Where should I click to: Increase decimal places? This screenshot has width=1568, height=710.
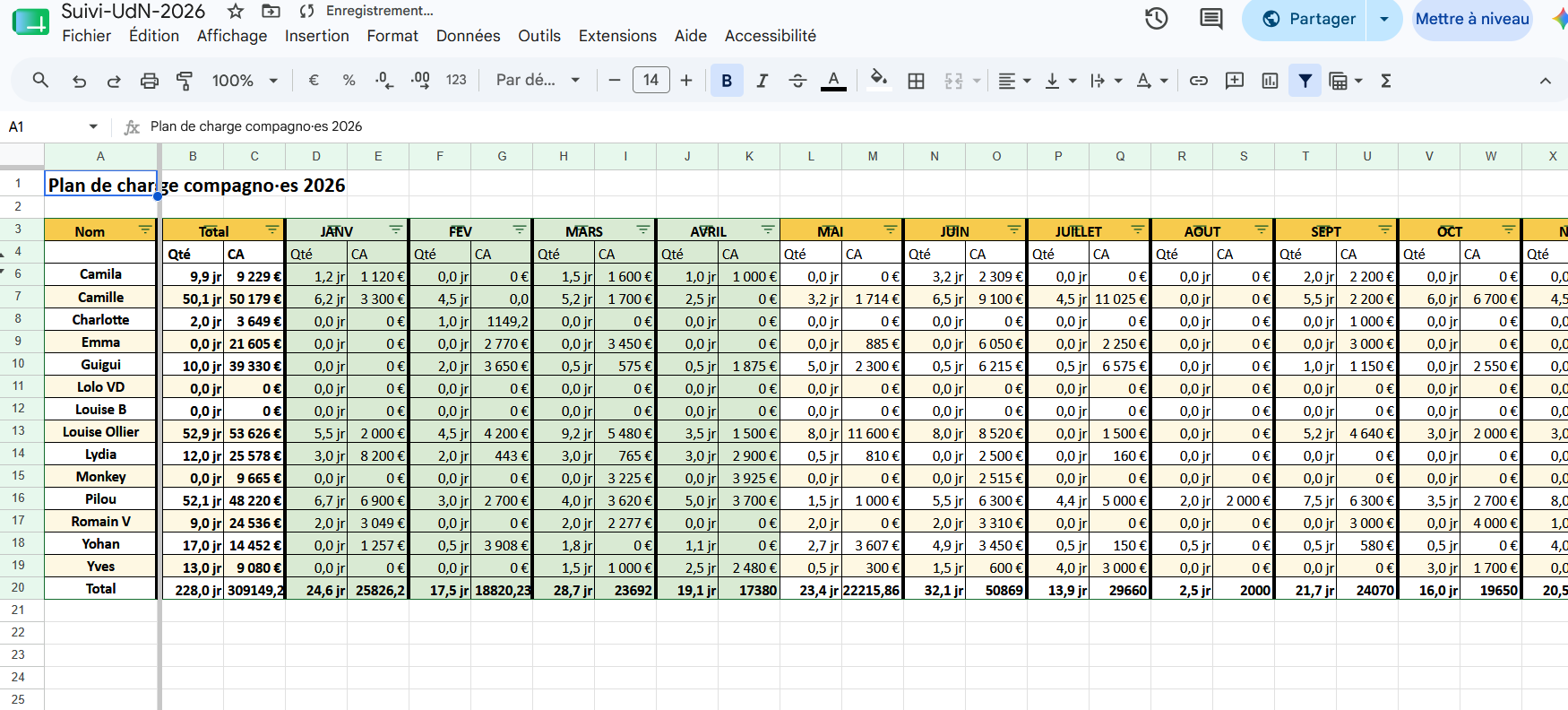point(420,81)
